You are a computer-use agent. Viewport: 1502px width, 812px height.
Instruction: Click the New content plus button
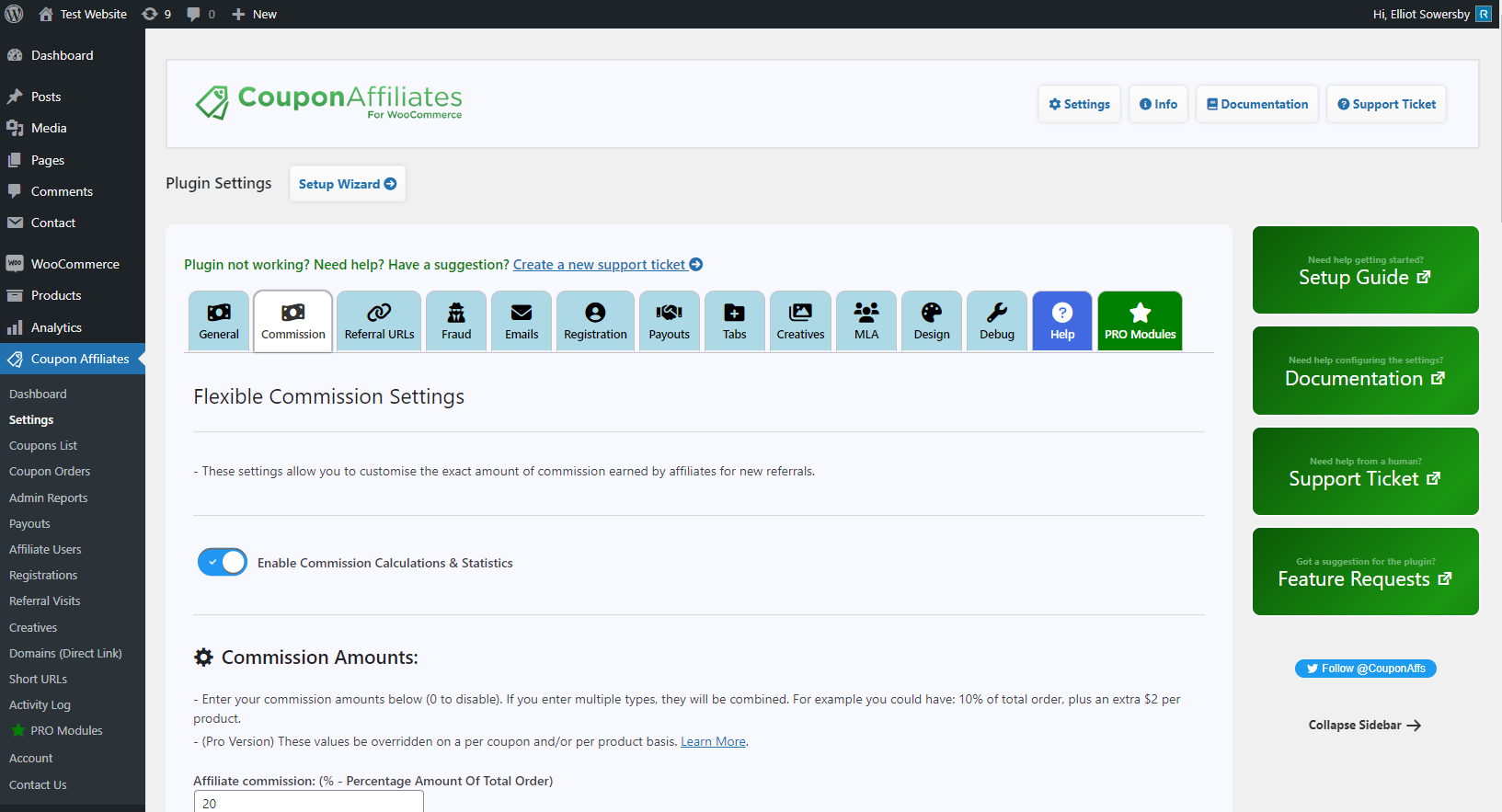[254, 14]
